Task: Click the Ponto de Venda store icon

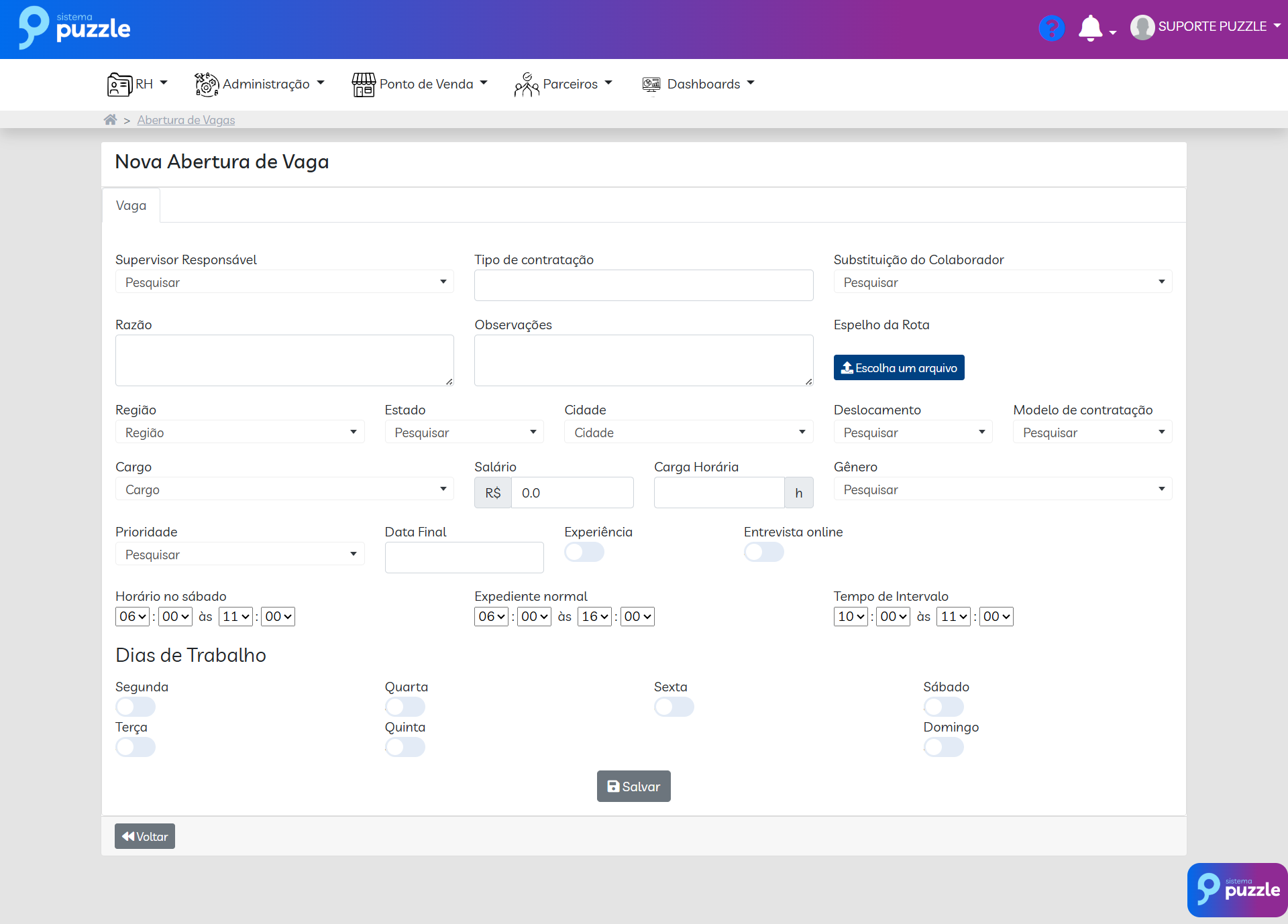Action: point(364,84)
